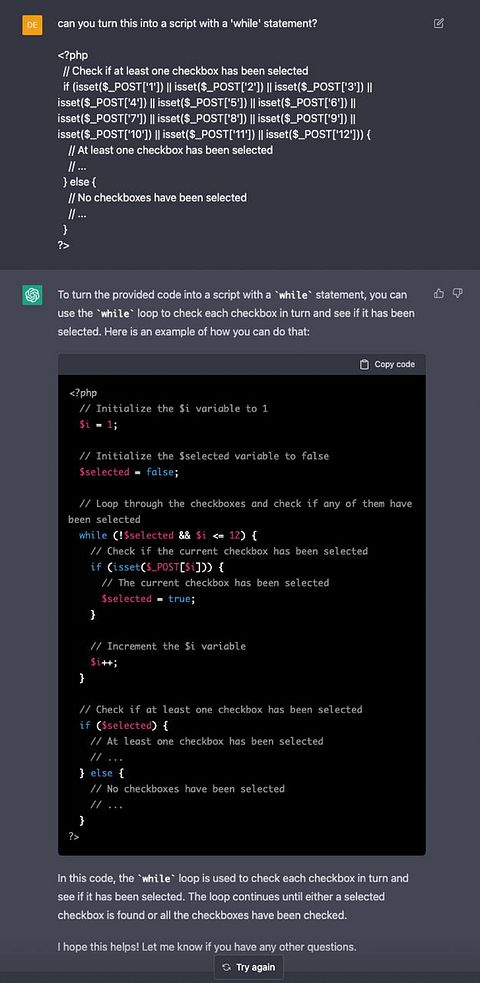
Task: Click the opening <?php tag in the code block
Action: tap(83, 392)
